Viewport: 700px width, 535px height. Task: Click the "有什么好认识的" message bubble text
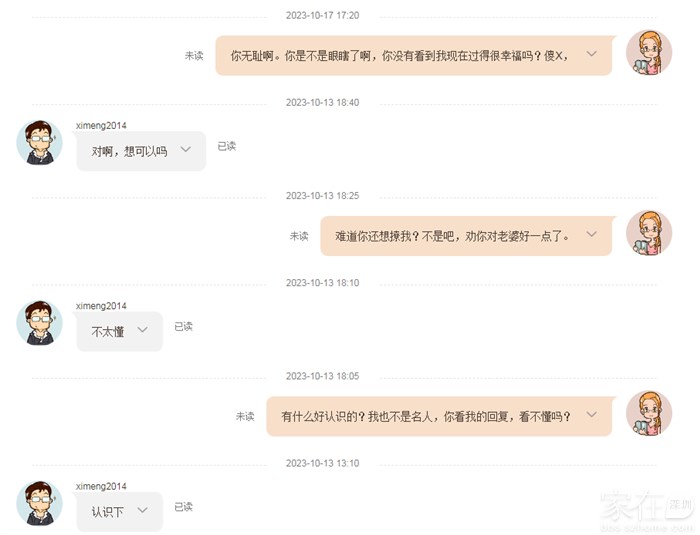click(x=426, y=416)
